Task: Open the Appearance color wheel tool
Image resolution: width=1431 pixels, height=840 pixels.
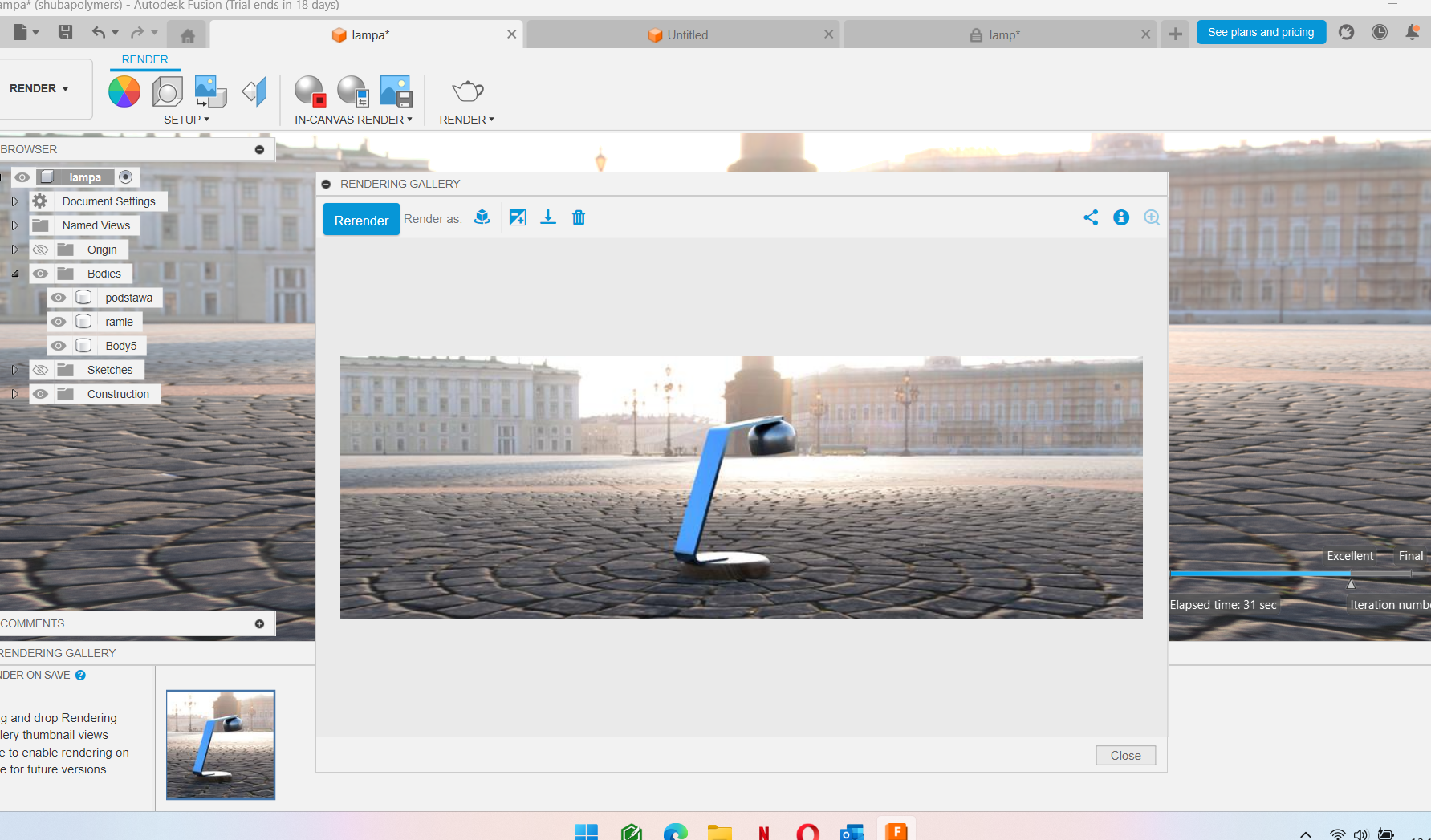Action: pos(124,91)
